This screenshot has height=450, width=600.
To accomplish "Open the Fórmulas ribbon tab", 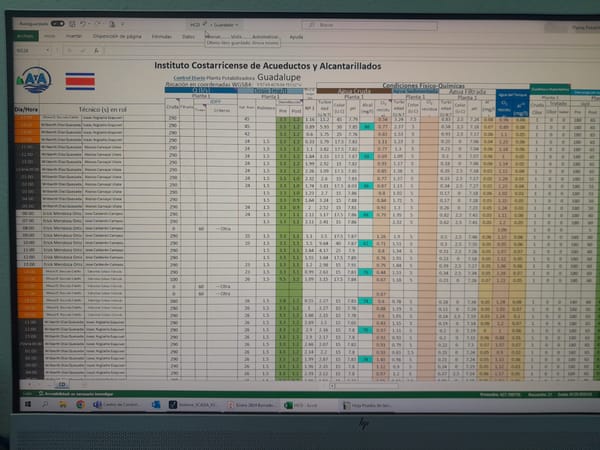I will pyautogui.click(x=161, y=36).
